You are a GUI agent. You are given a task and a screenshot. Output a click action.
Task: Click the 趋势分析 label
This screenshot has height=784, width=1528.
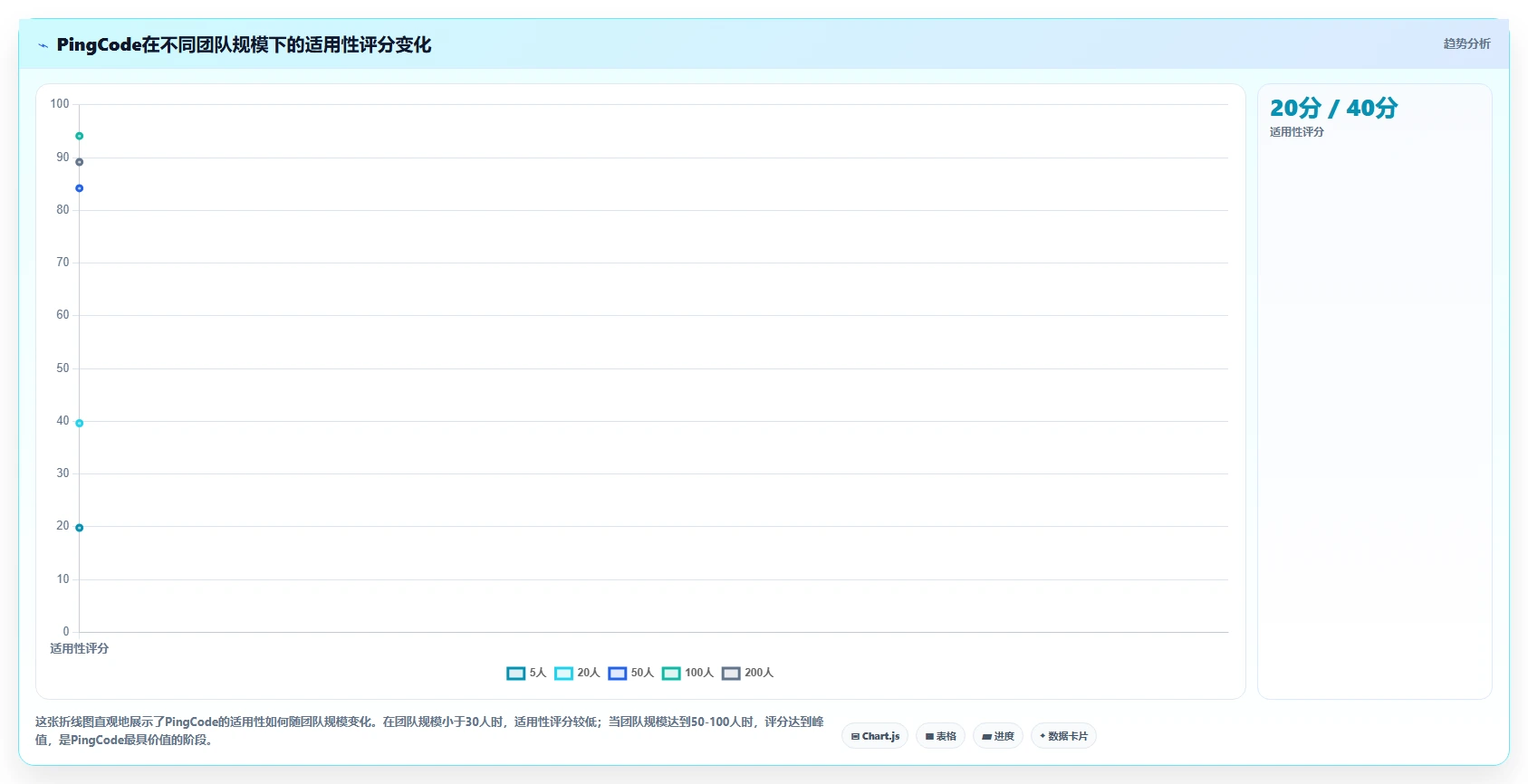[1466, 43]
